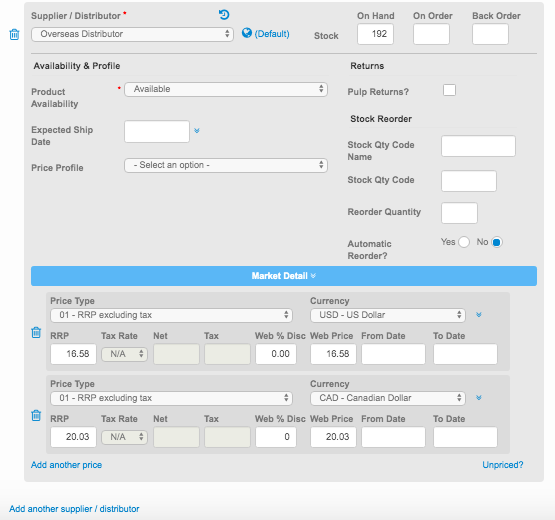
Task: Expand the CAD currency row chevron
Action: pos(479,398)
